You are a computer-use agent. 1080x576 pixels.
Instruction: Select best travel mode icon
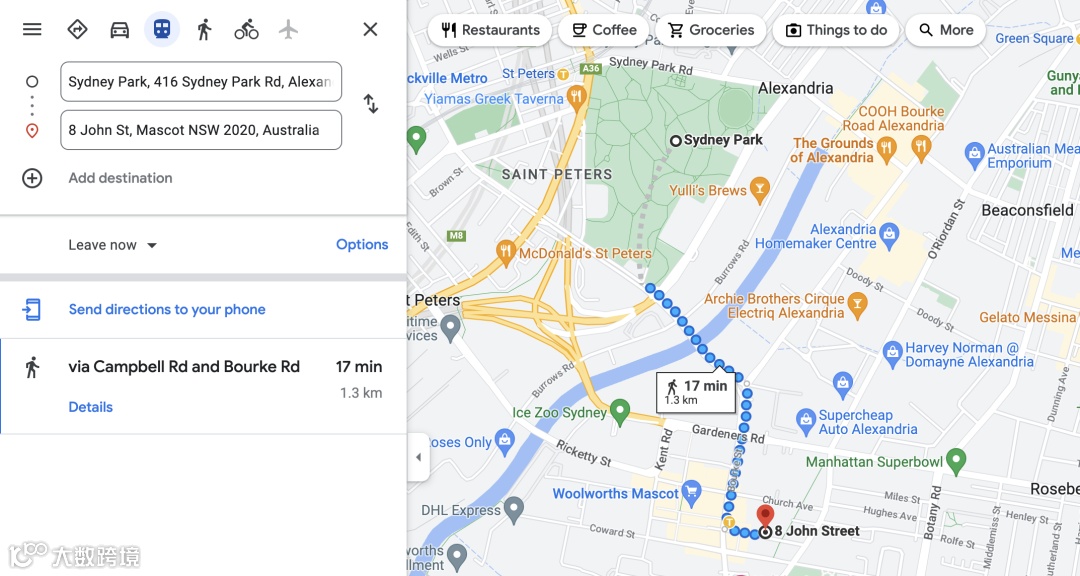pyautogui.click(x=77, y=30)
